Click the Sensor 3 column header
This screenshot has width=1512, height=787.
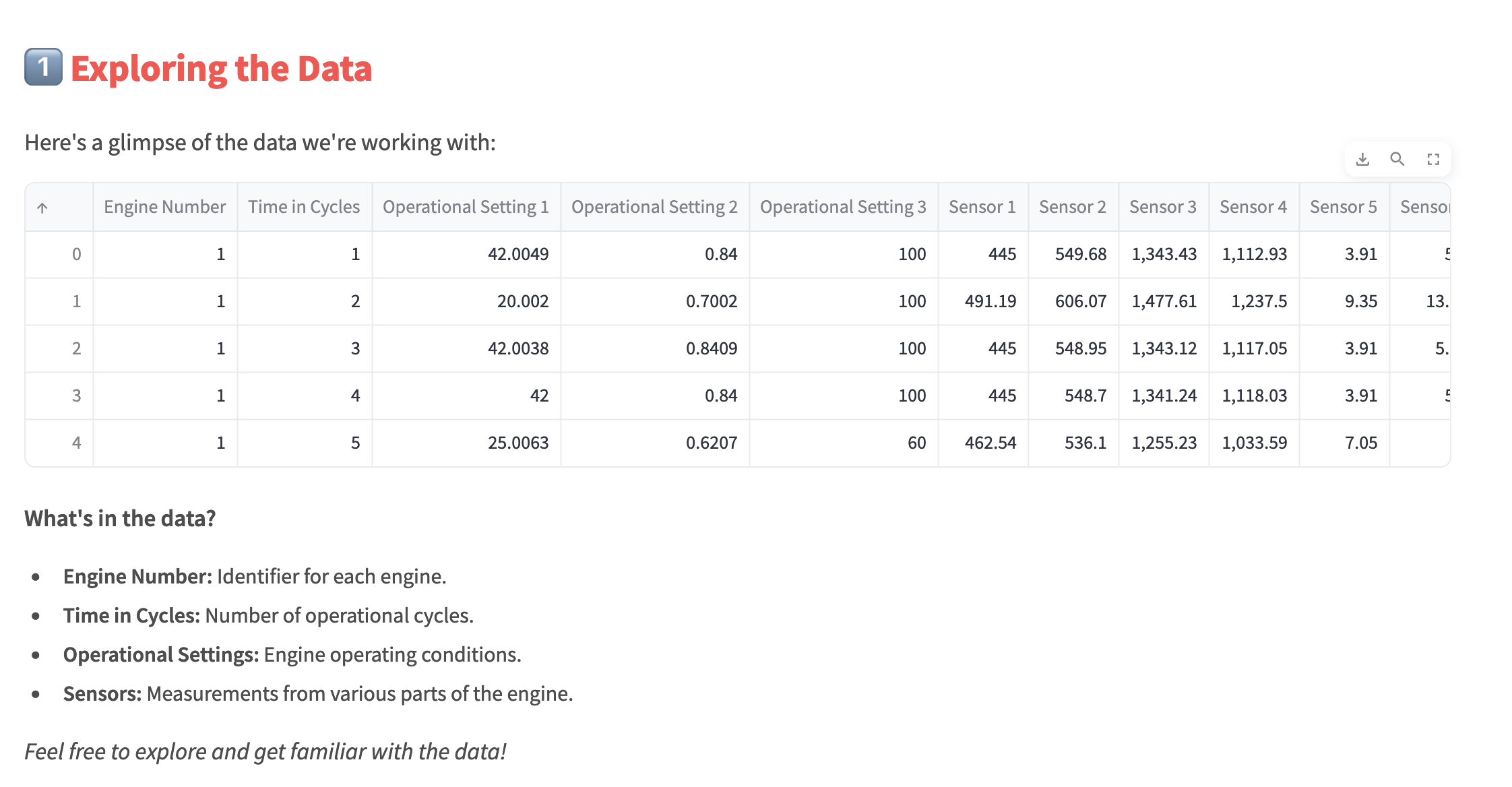(x=1163, y=207)
